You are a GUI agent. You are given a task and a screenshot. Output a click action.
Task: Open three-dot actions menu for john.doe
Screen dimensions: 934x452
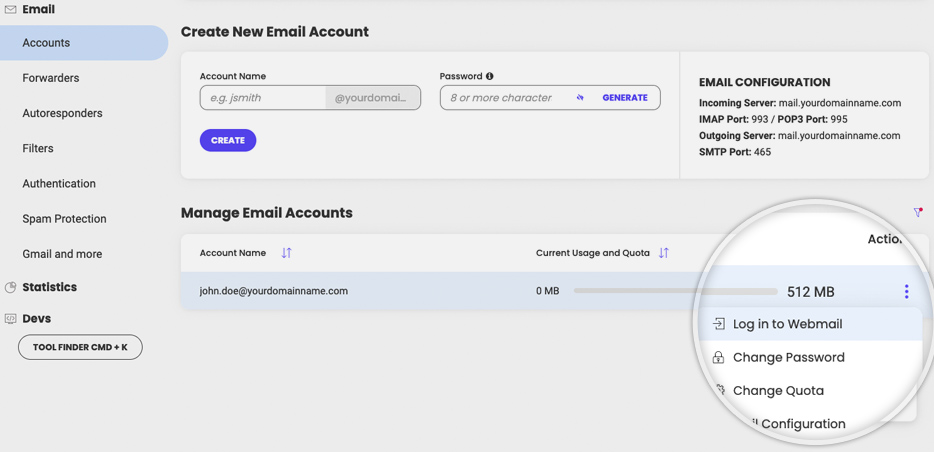[907, 292]
